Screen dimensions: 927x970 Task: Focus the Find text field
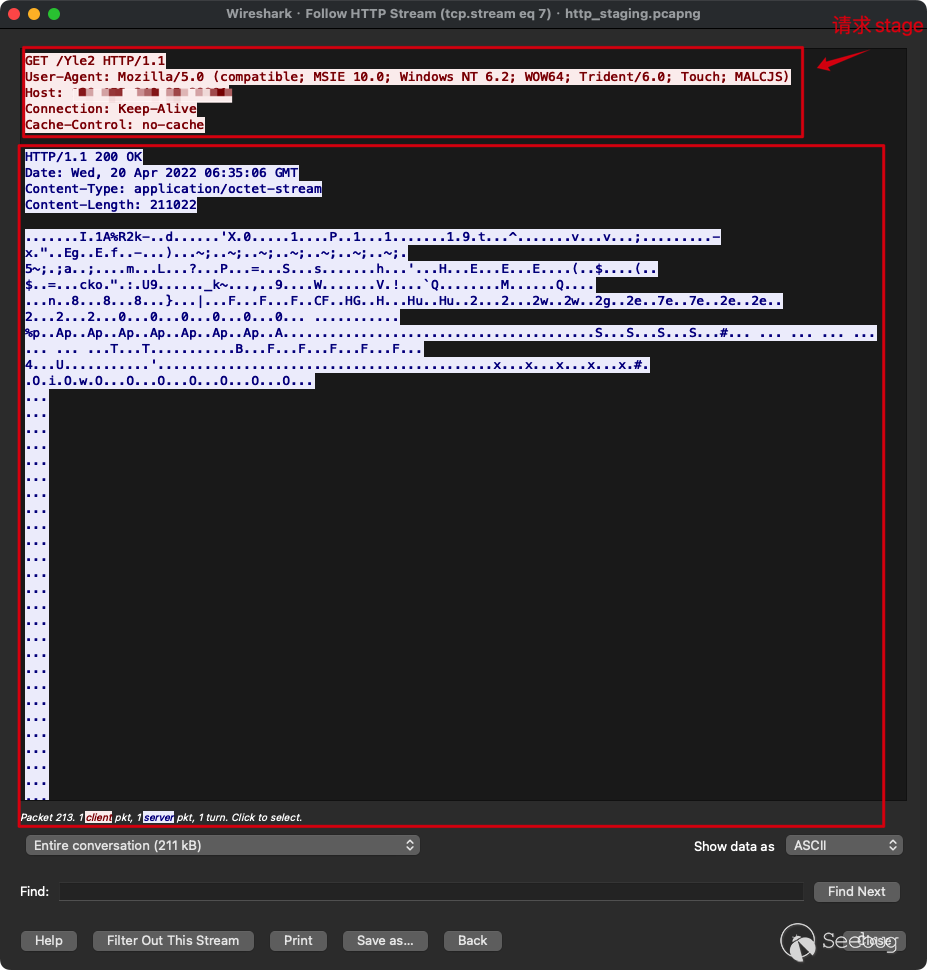431,891
